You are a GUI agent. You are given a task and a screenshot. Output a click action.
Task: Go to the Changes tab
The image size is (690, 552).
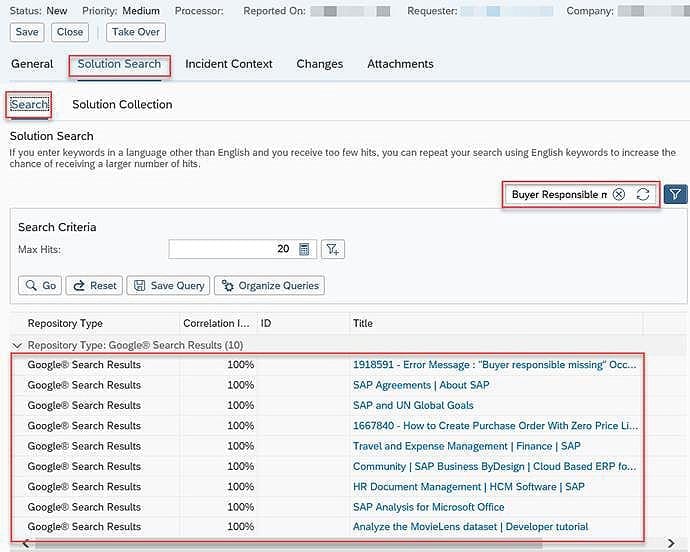tap(319, 64)
